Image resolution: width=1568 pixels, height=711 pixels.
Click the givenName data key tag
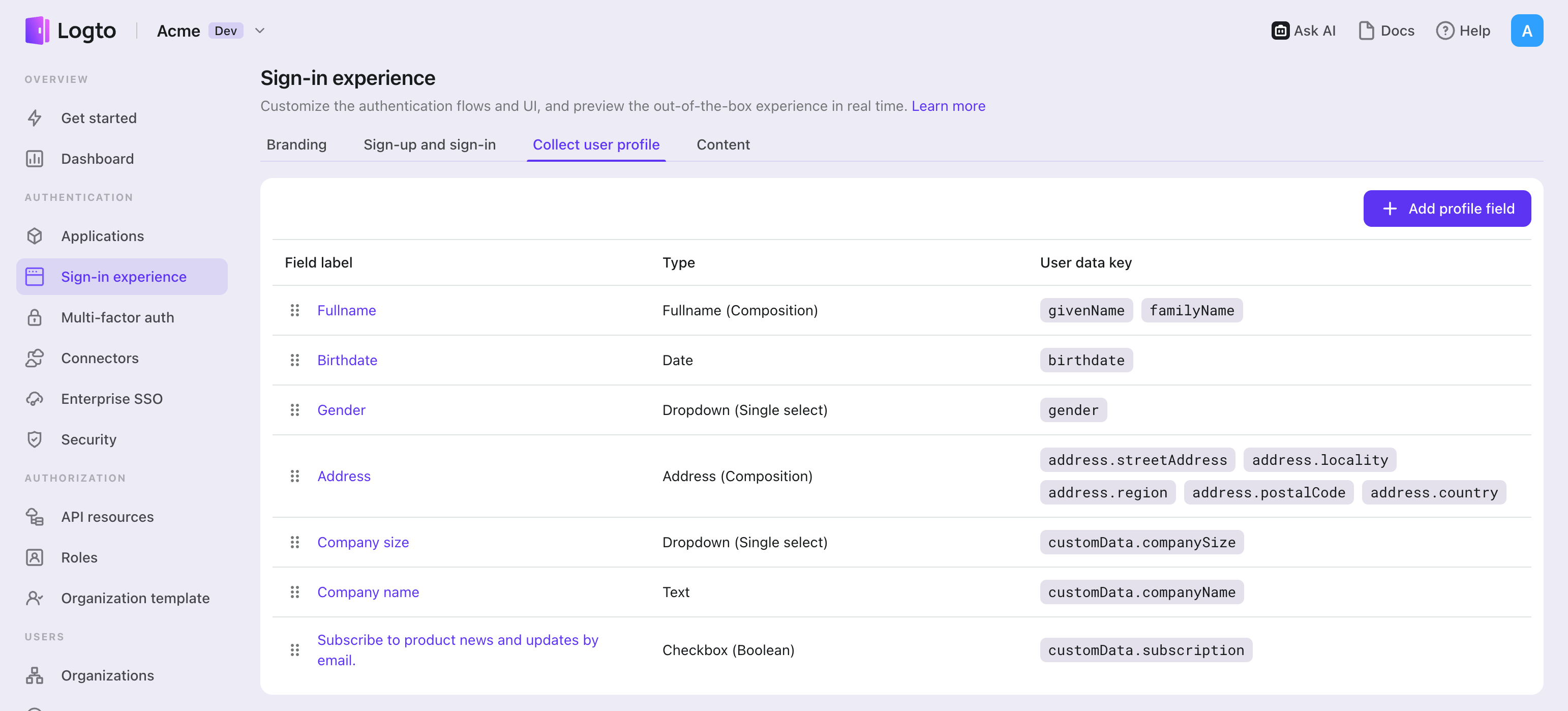1086,310
